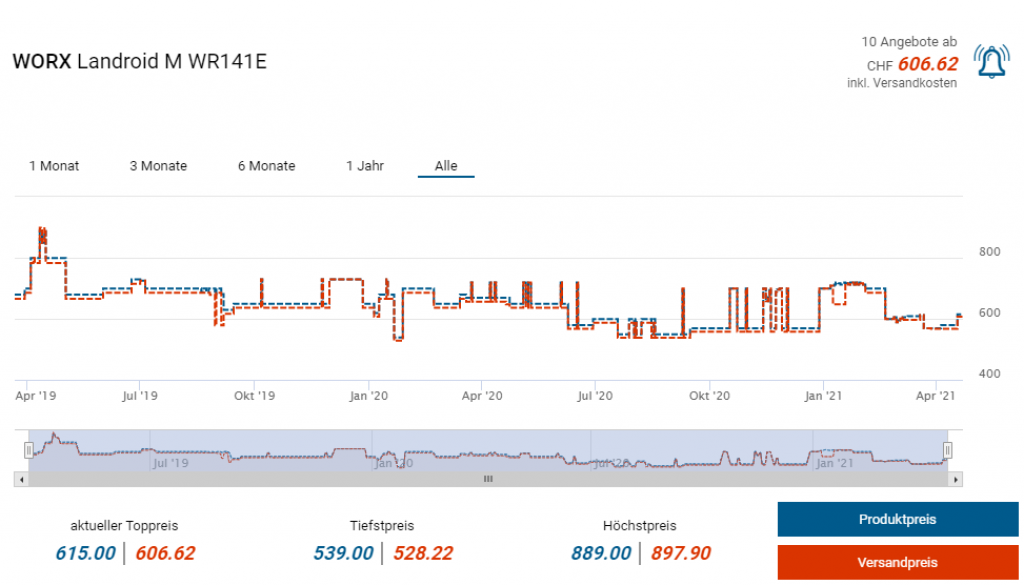Select the 1 Monat time range

tap(54, 166)
